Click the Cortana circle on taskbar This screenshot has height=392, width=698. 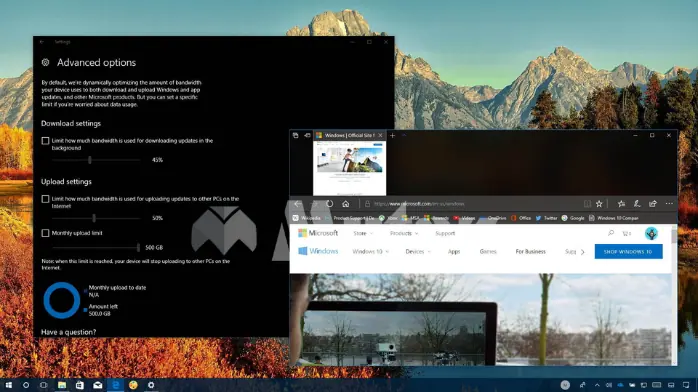click(26, 385)
